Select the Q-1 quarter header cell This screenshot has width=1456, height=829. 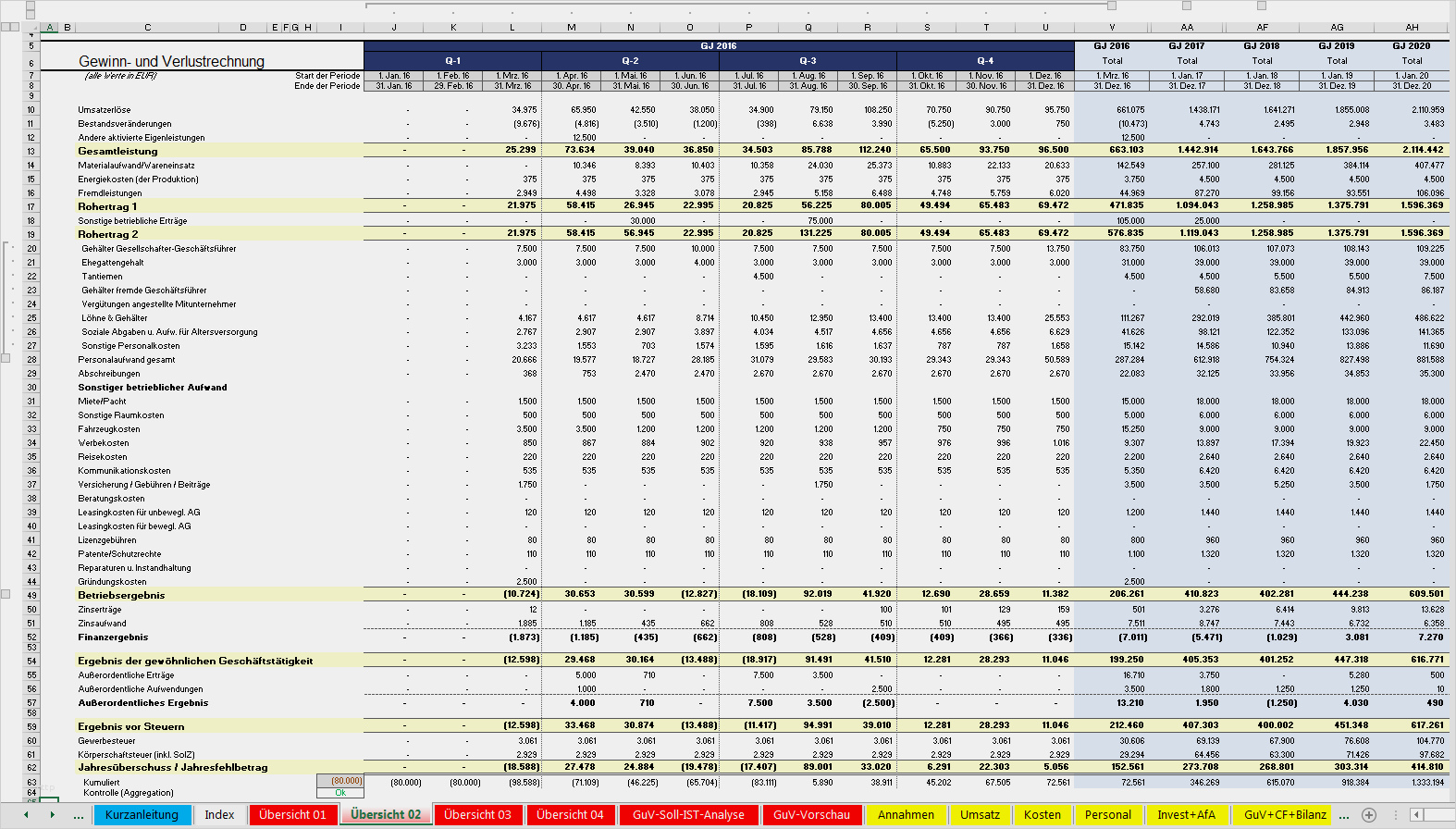452,60
